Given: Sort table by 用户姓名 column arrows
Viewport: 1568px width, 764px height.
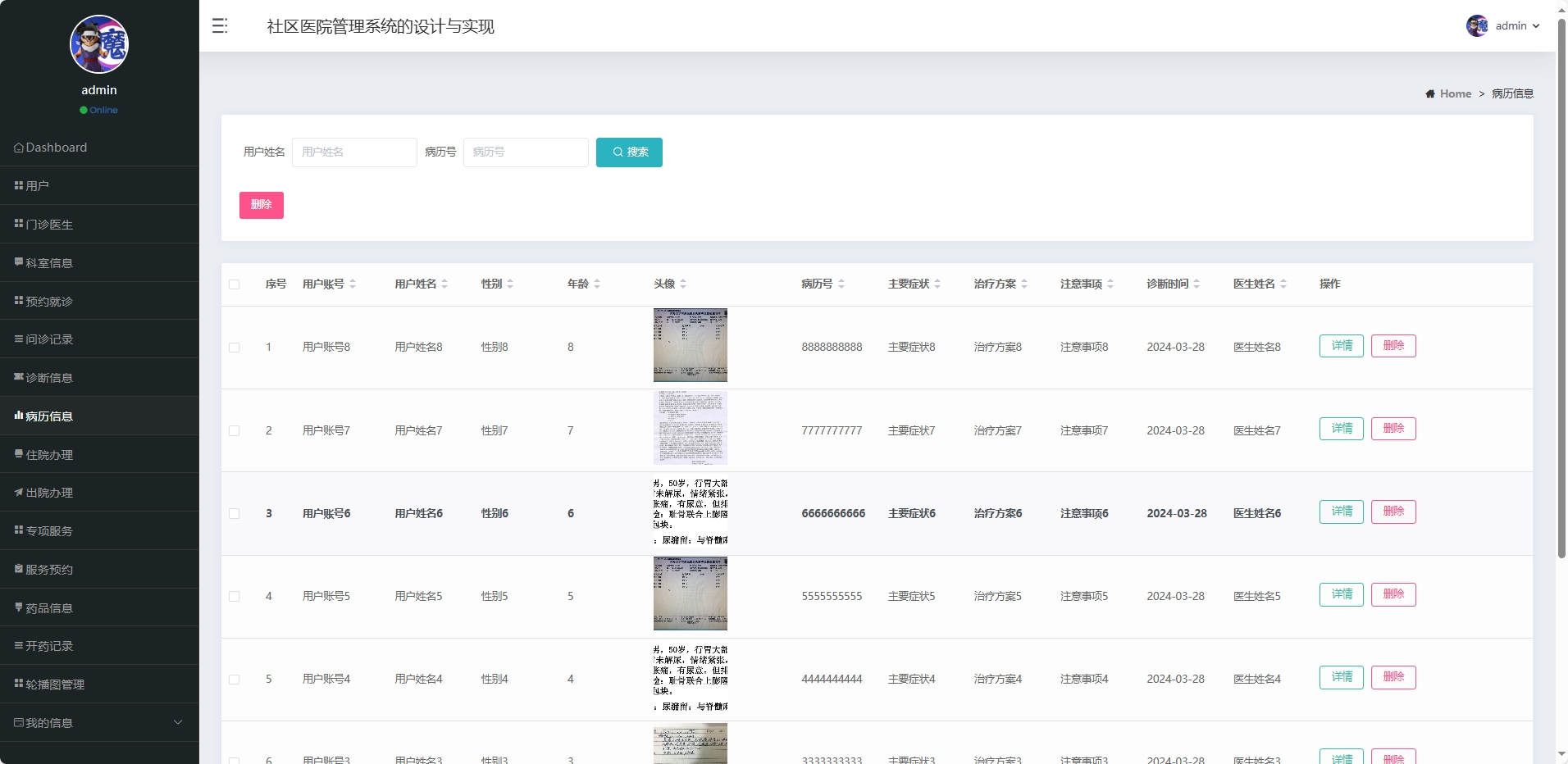Looking at the screenshot, I should (x=444, y=284).
